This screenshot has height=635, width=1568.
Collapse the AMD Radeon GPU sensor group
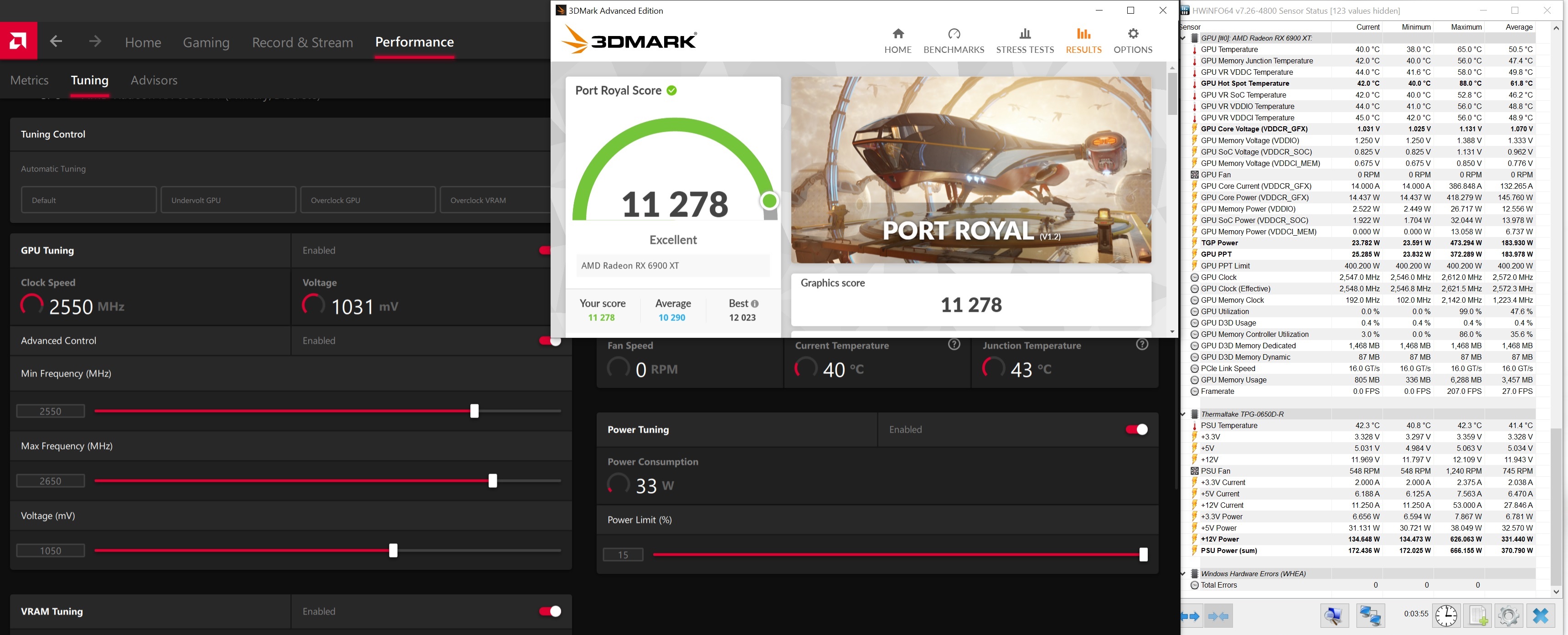pos(1184,38)
